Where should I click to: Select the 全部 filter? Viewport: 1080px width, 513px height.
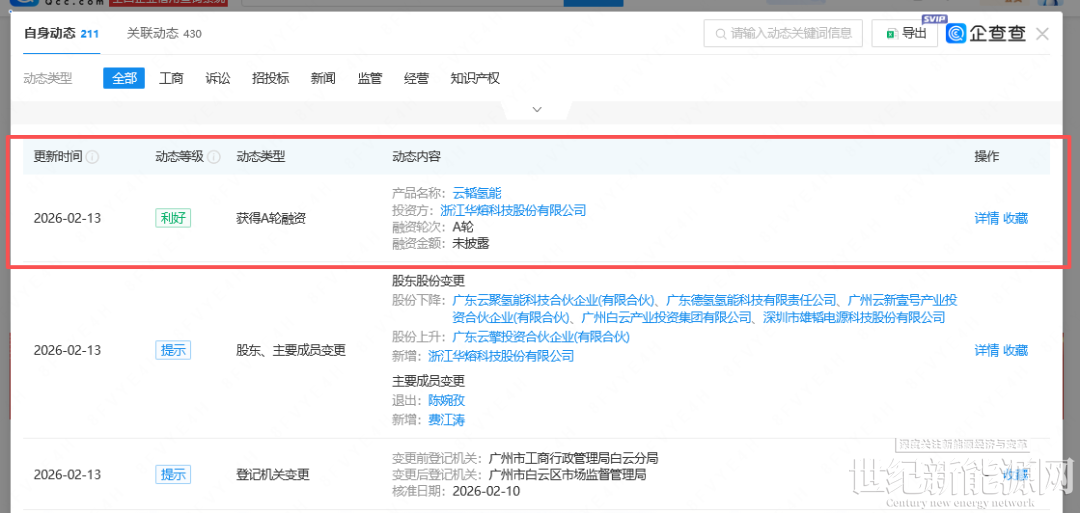tap(124, 78)
